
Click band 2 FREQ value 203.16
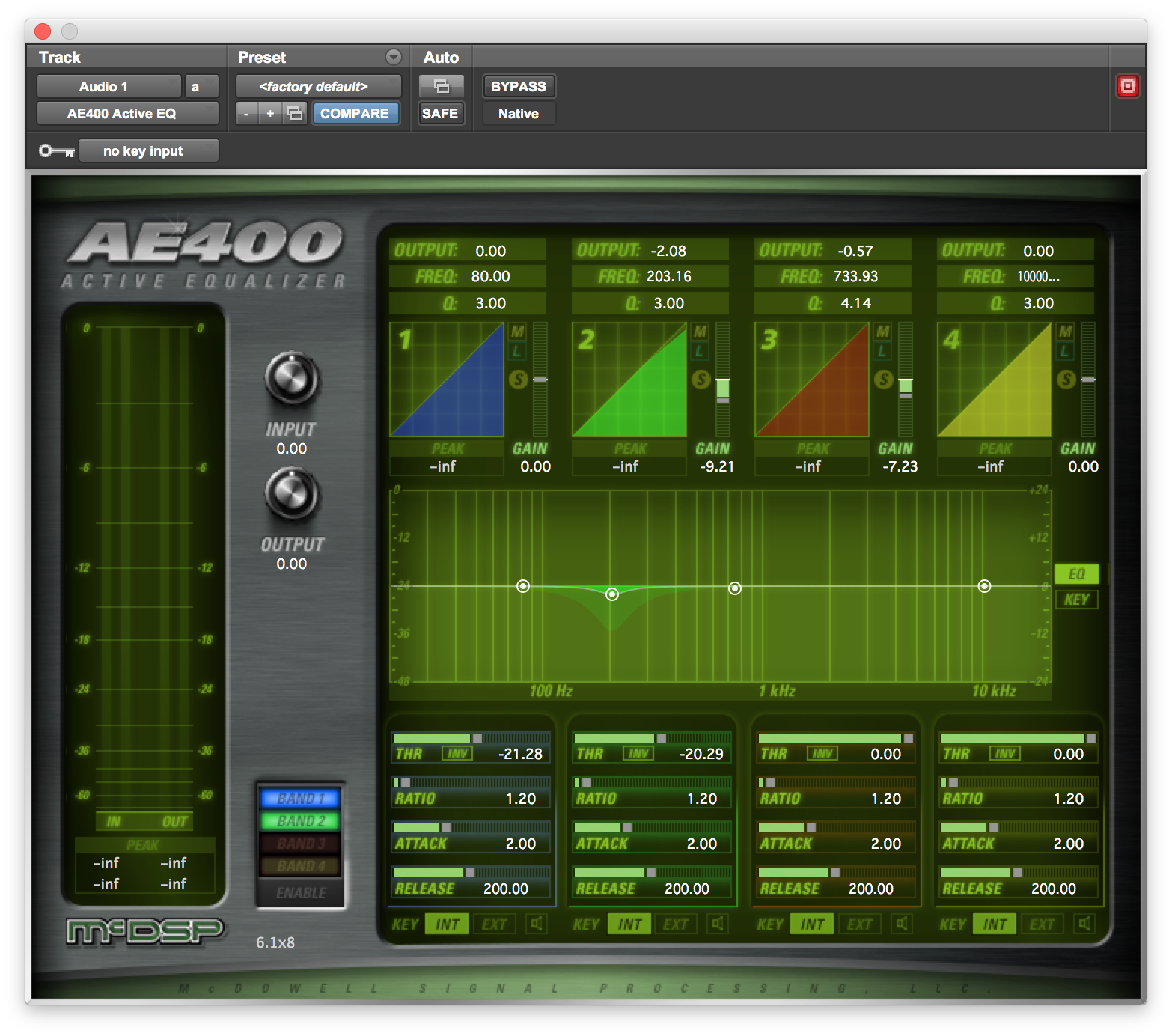pos(669,276)
